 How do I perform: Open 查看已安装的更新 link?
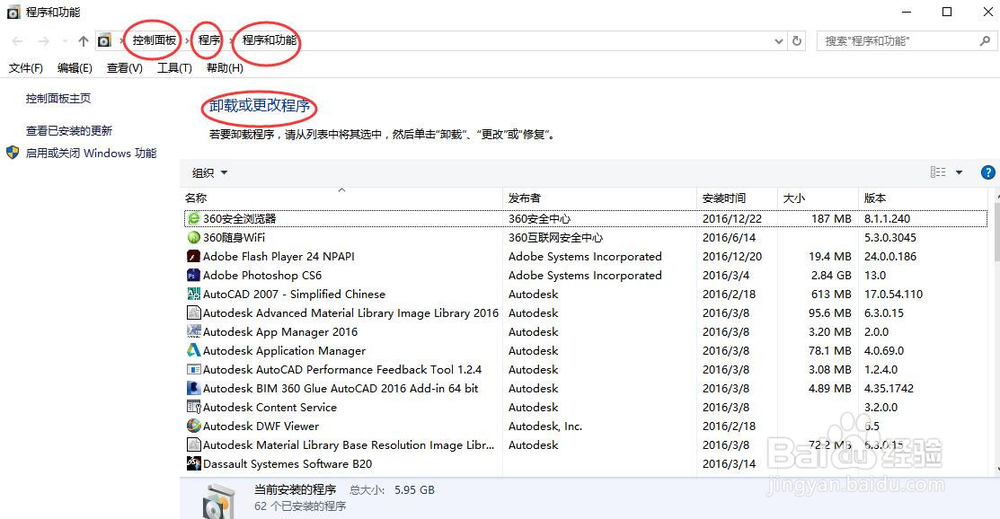pyautogui.click(x=69, y=131)
